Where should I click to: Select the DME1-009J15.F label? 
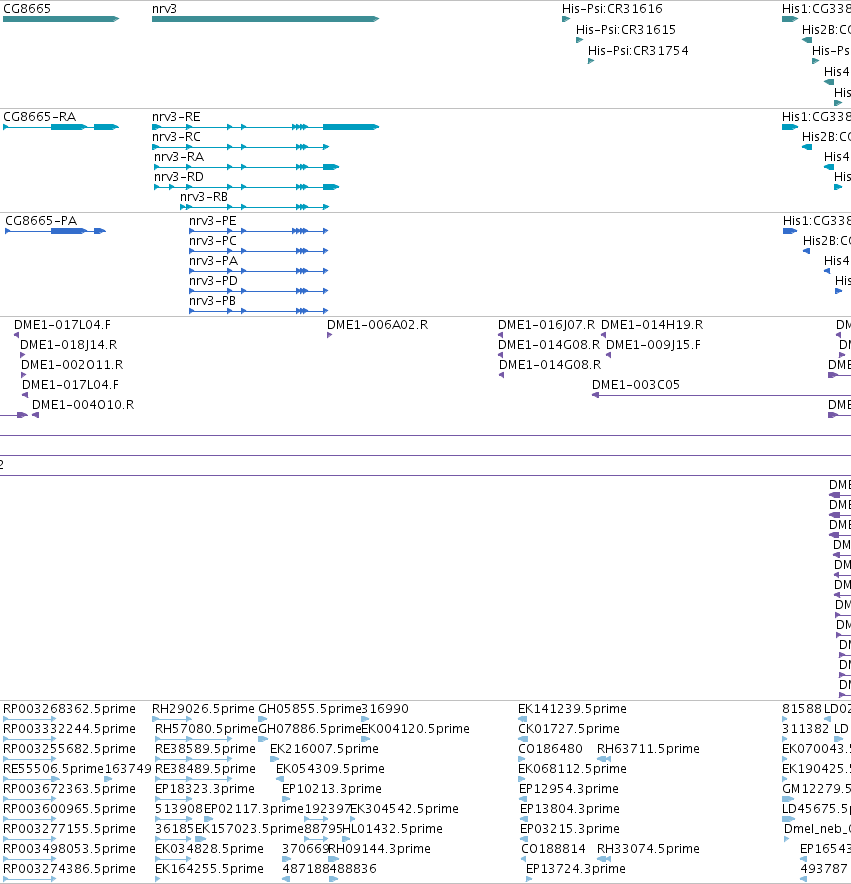pos(653,345)
